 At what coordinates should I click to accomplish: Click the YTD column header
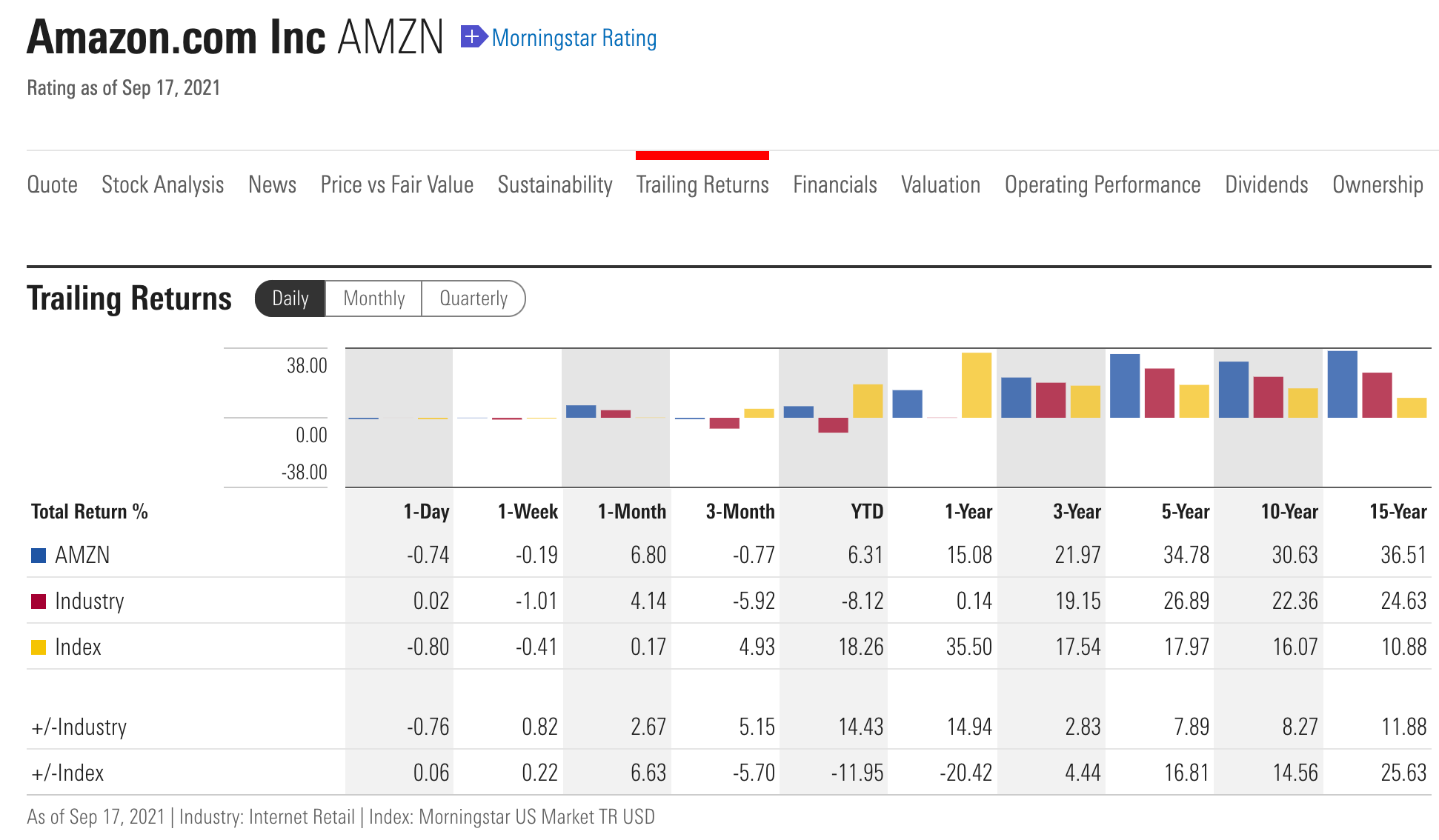pyautogui.click(x=867, y=512)
